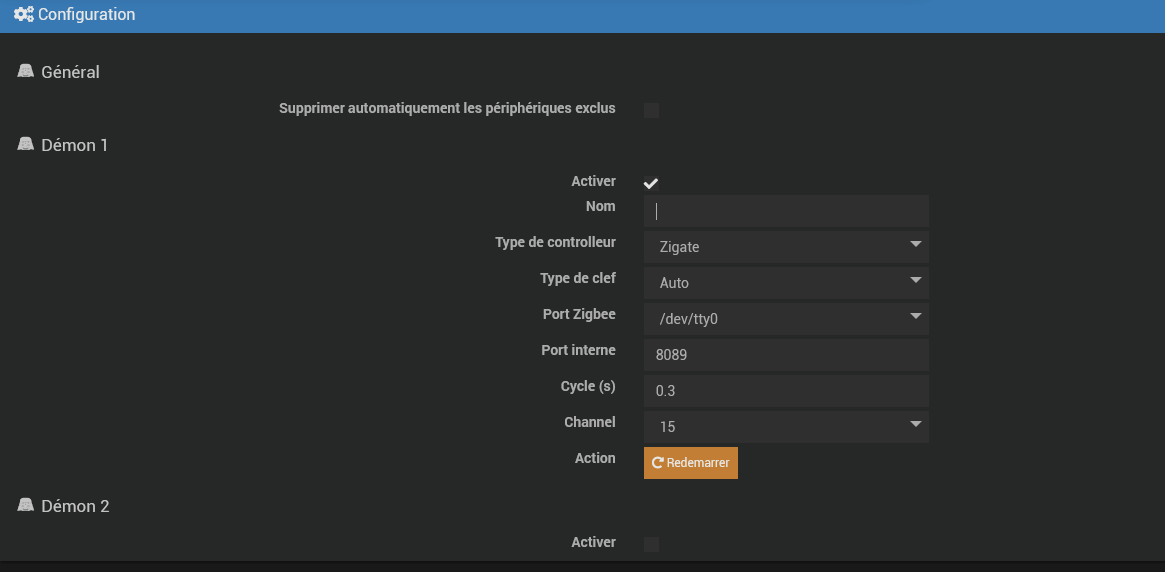Click the Port interne field with 8089
Screen dimensions: 1165x572
[x=786, y=355]
